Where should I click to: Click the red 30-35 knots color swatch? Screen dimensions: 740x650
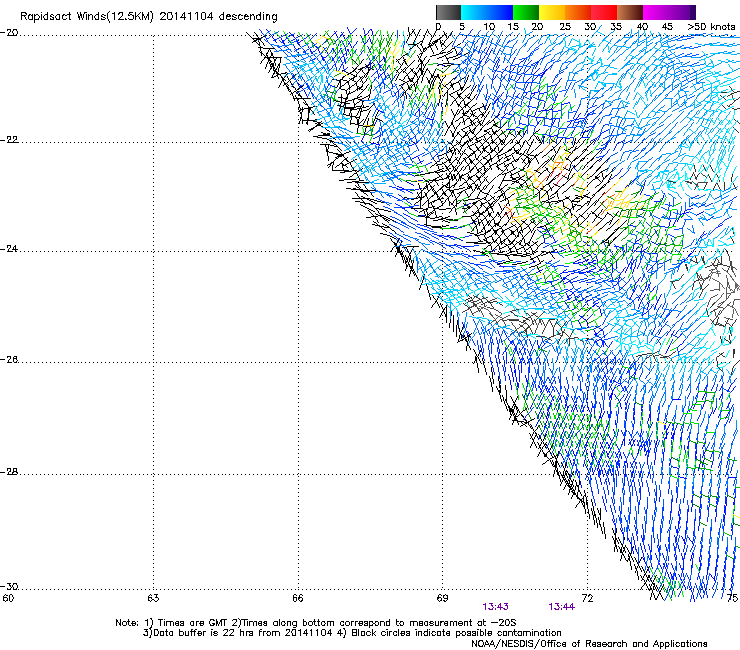(604, 12)
